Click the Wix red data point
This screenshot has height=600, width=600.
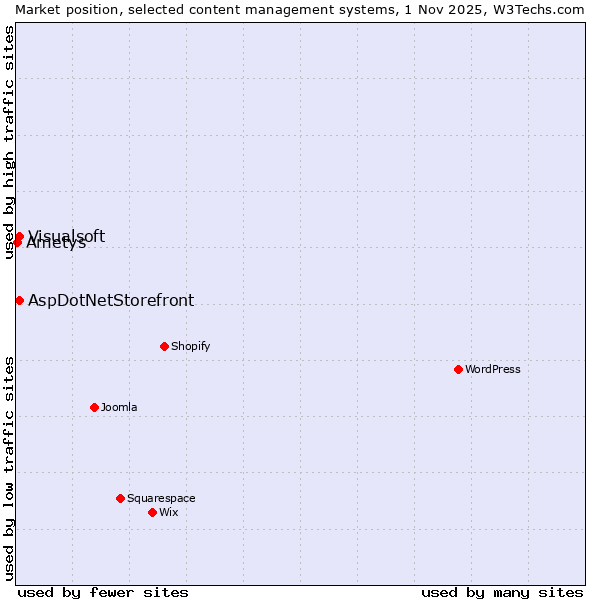152,512
